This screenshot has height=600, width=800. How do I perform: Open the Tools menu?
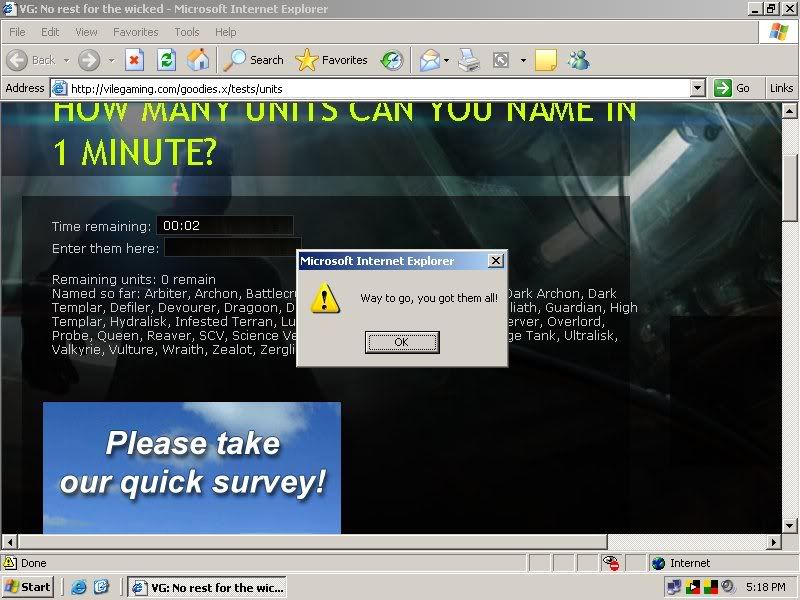(187, 32)
